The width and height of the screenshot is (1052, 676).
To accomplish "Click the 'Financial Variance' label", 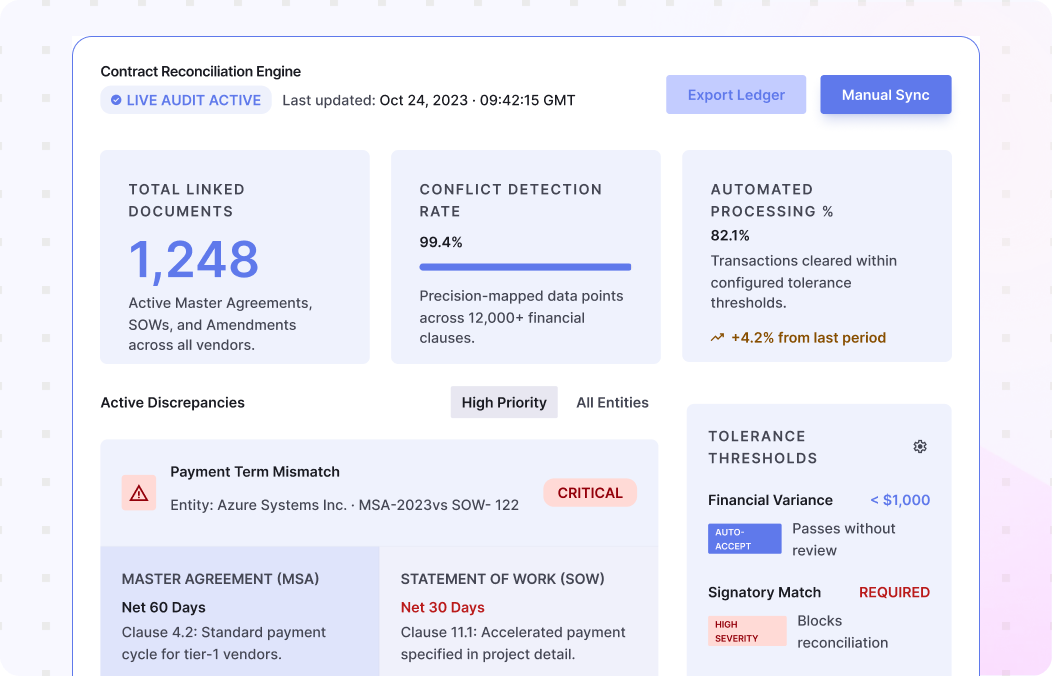I will point(770,500).
